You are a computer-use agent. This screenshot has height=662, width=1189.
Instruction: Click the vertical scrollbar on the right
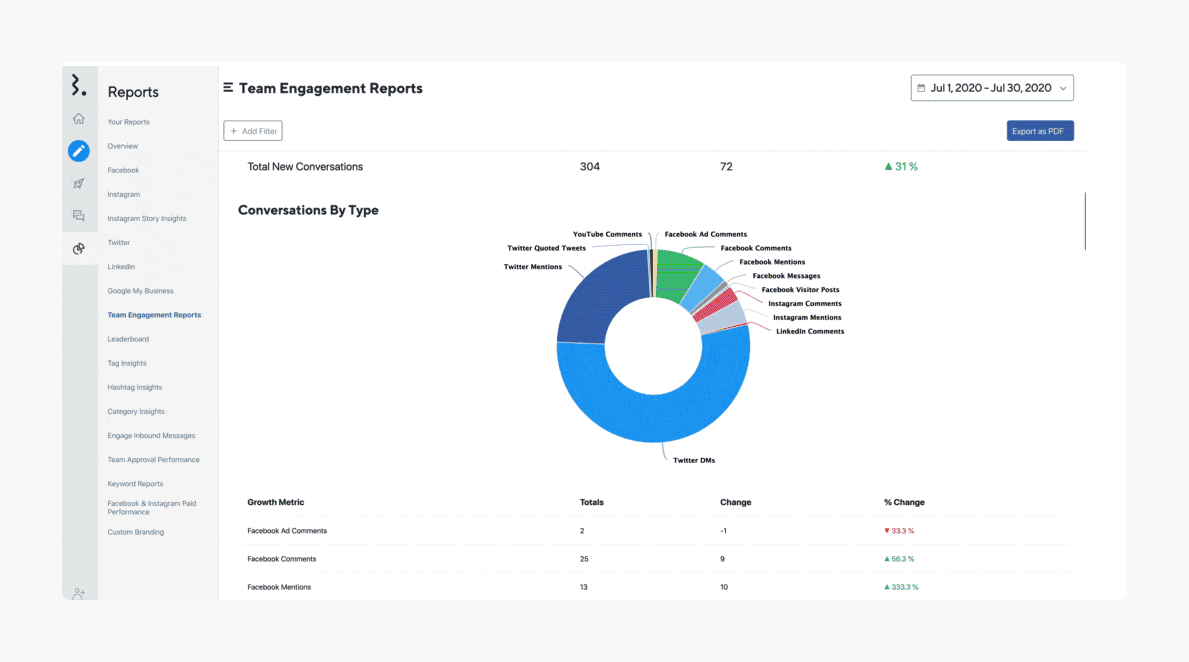[1085, 221]
